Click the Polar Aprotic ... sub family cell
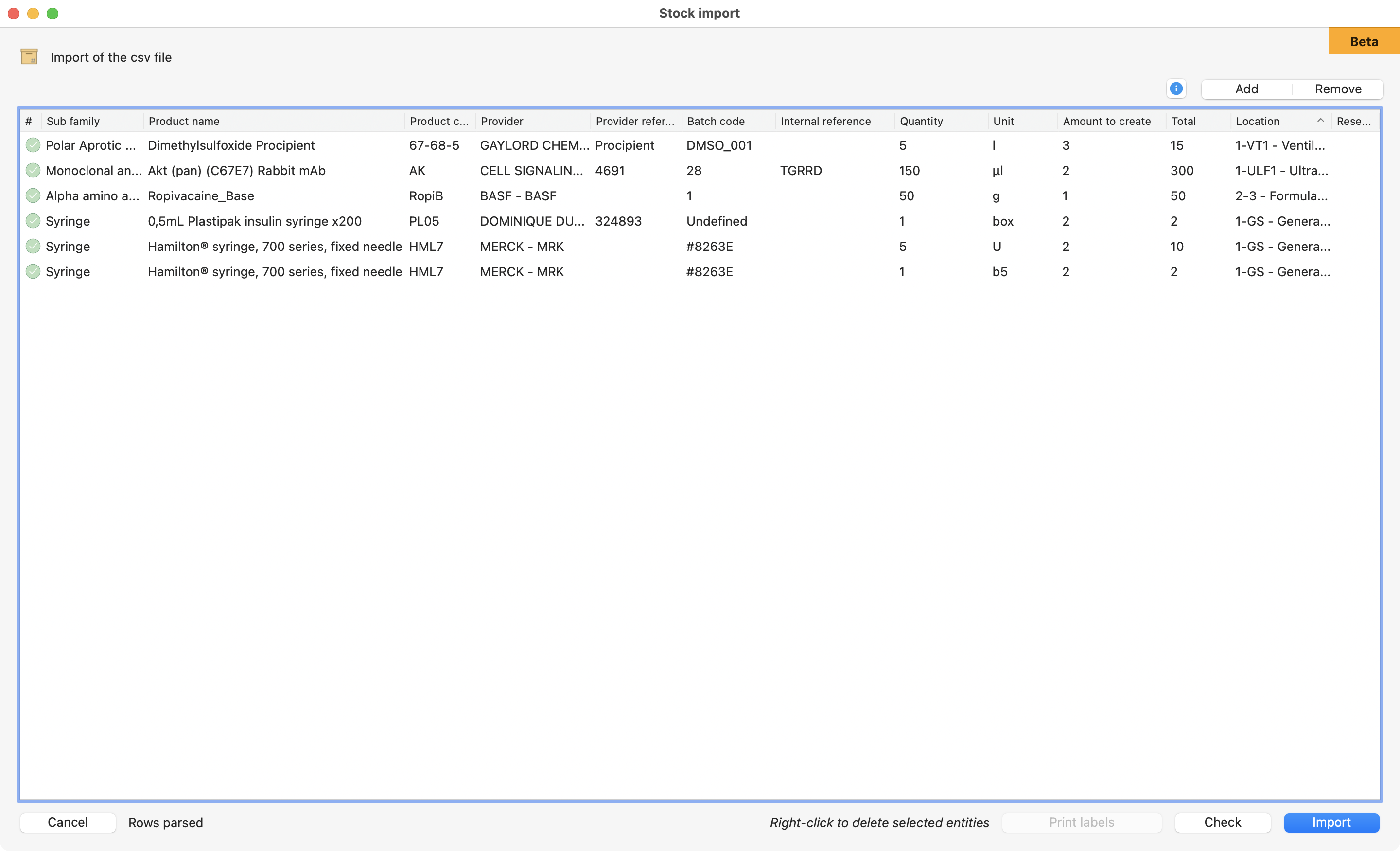 pos(91,145)
